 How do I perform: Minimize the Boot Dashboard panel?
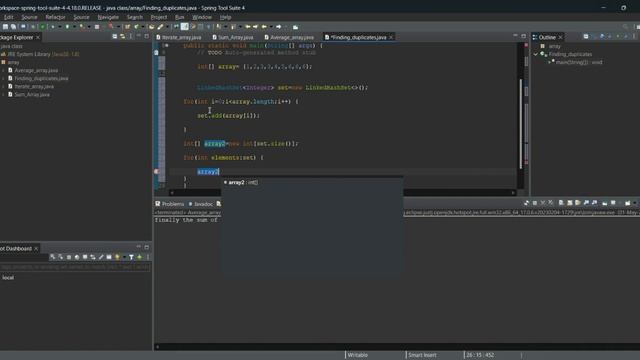point(139,247)
